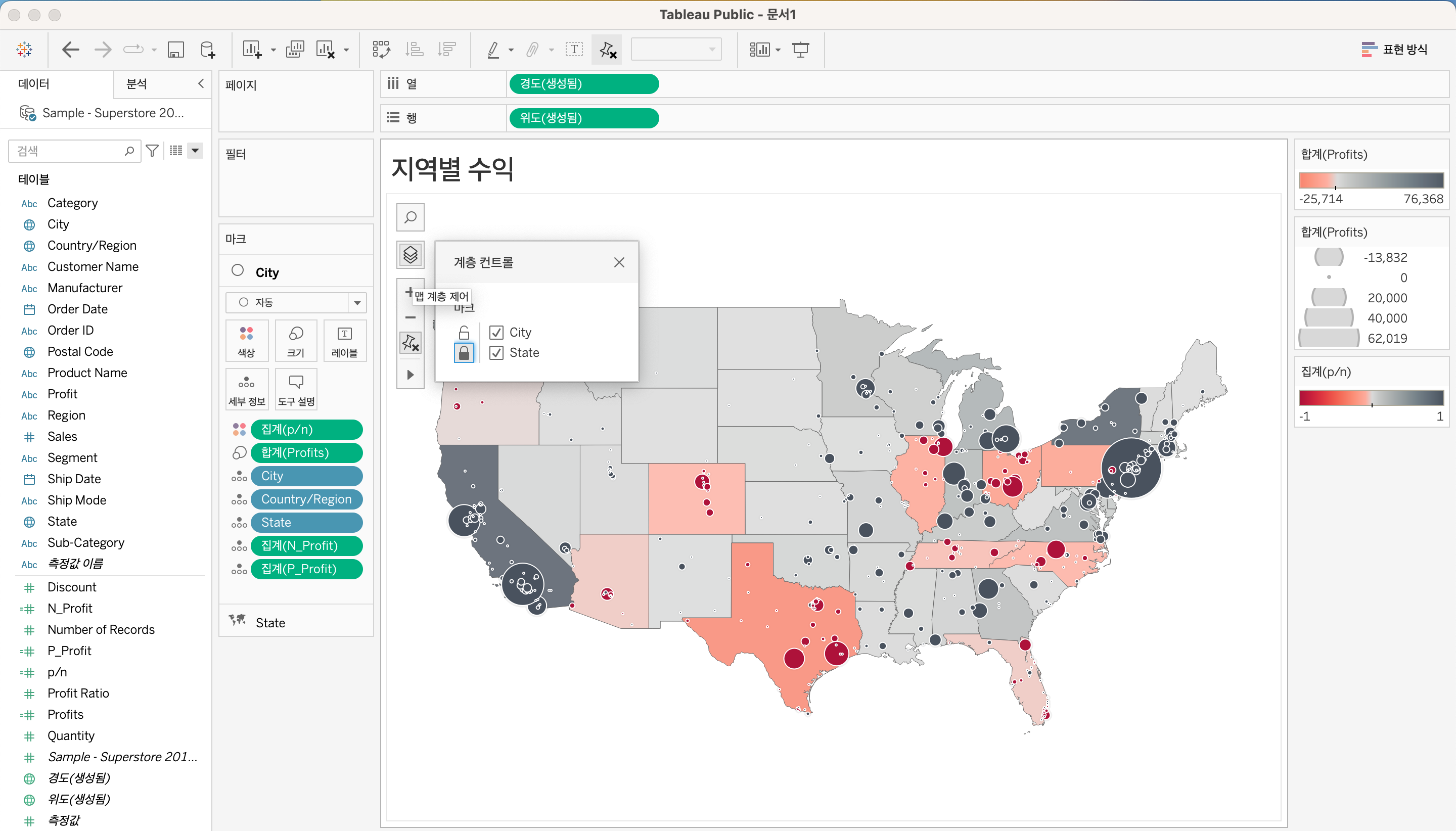1456x831 pixels.
Task: Toggle the locked padlock for State layer
Action: pos(464,353)
